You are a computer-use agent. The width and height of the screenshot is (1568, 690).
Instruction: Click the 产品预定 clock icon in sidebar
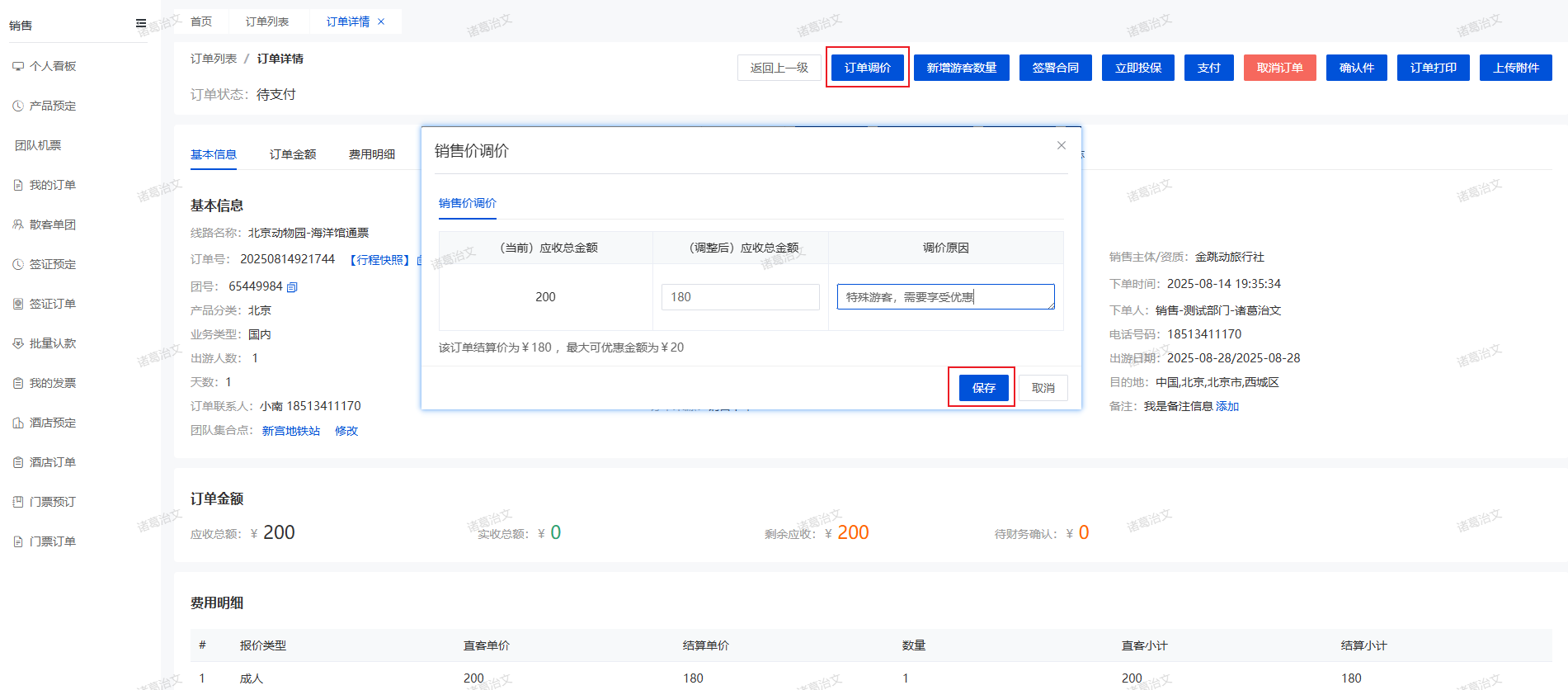click(18, 106)
